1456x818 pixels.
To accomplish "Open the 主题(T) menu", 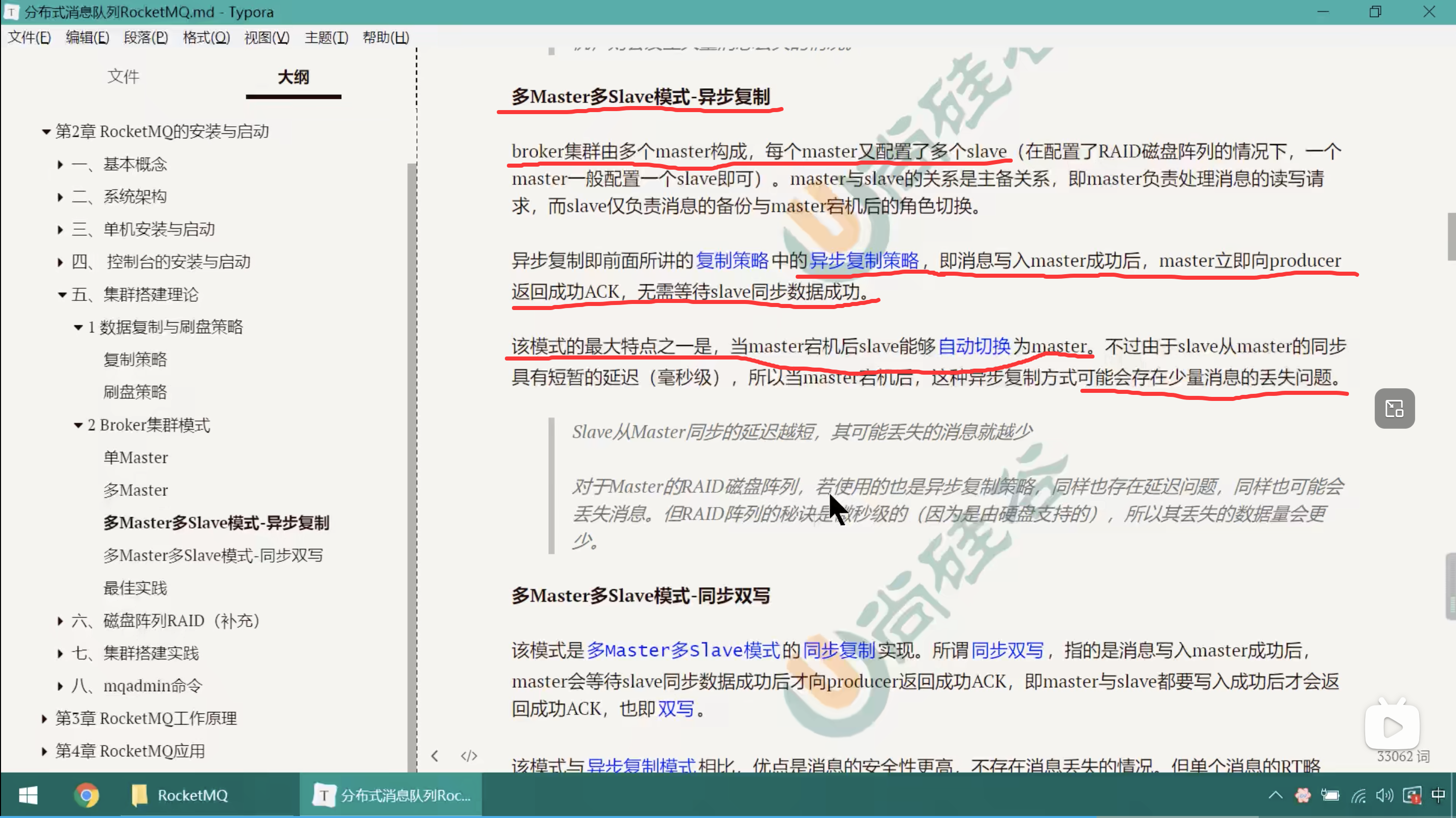I will click(x=326, y=37).
